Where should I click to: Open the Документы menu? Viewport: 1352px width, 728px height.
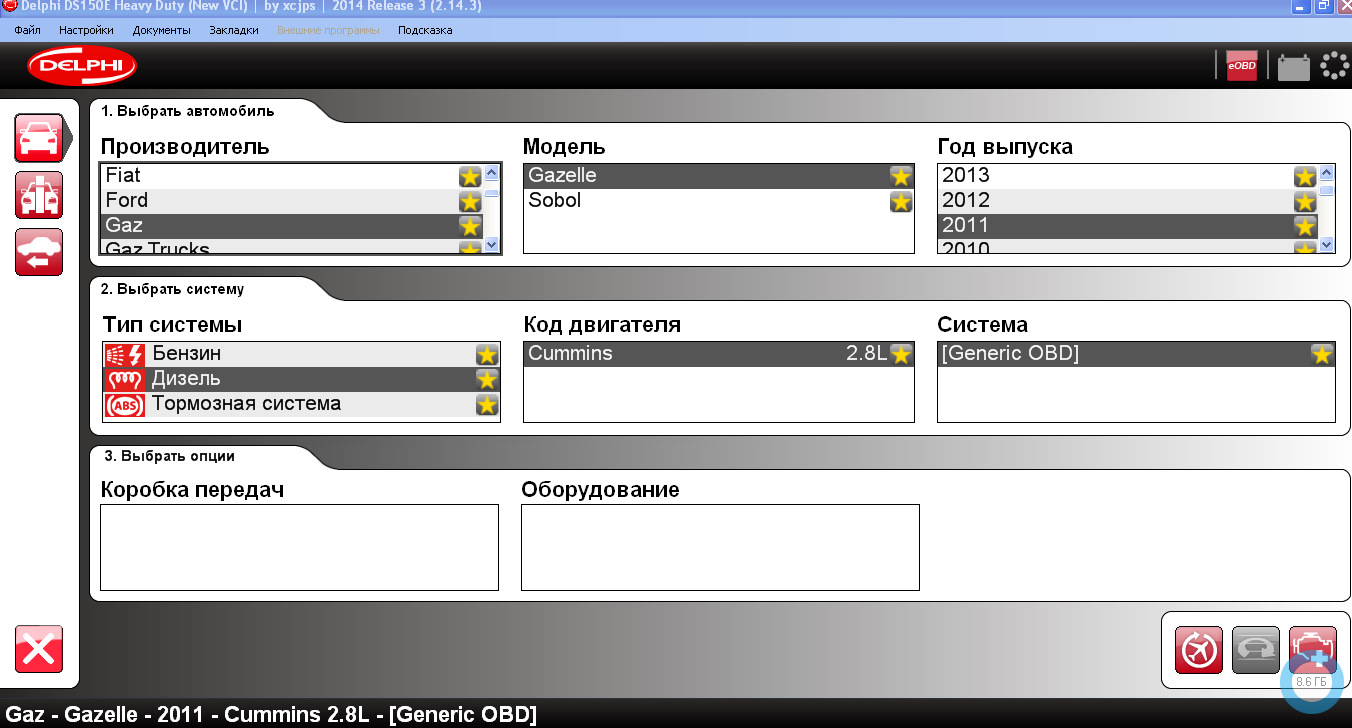click(x=161, y=30)
